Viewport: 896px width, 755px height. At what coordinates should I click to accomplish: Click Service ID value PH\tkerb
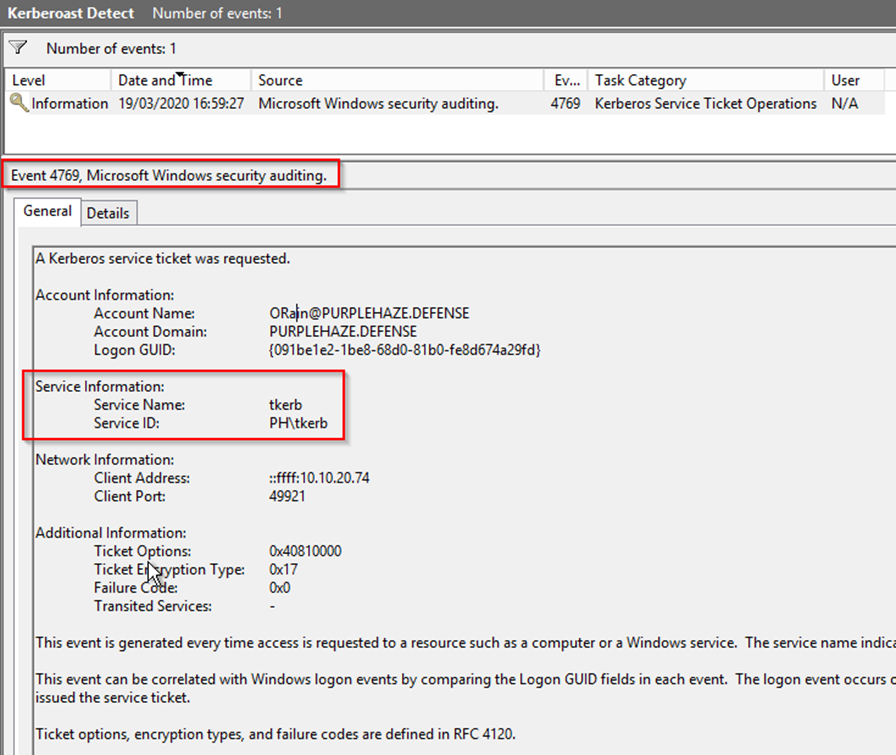298,423
